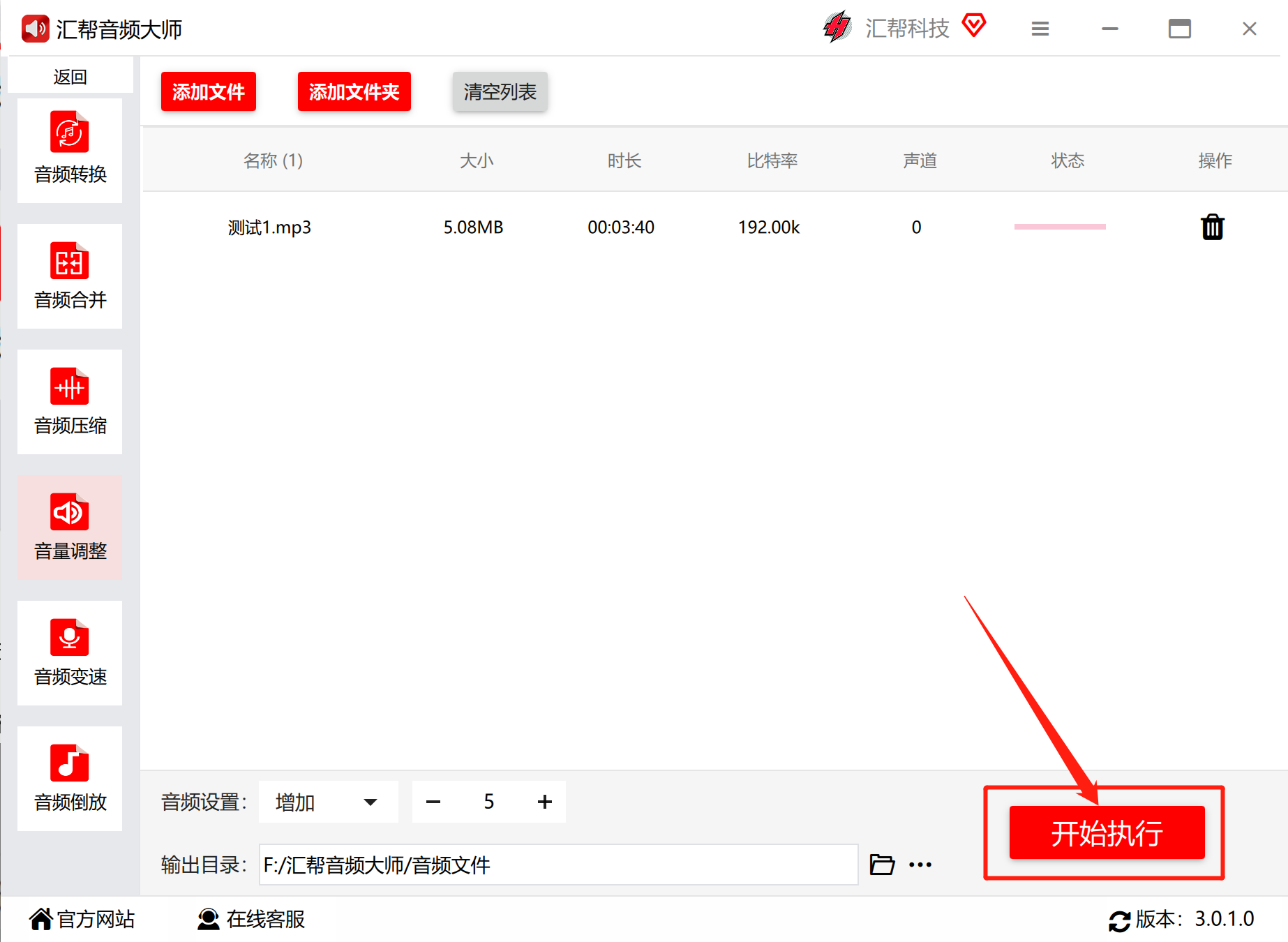
Task: Click 清空列表 clear list button
Action: pos(500,91)
